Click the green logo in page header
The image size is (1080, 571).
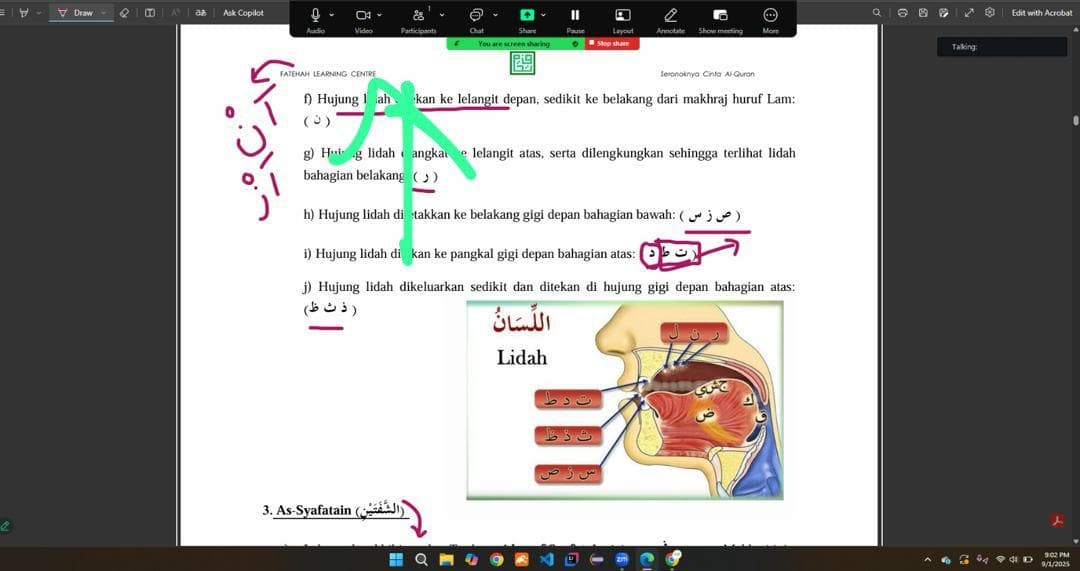(522, 63)
